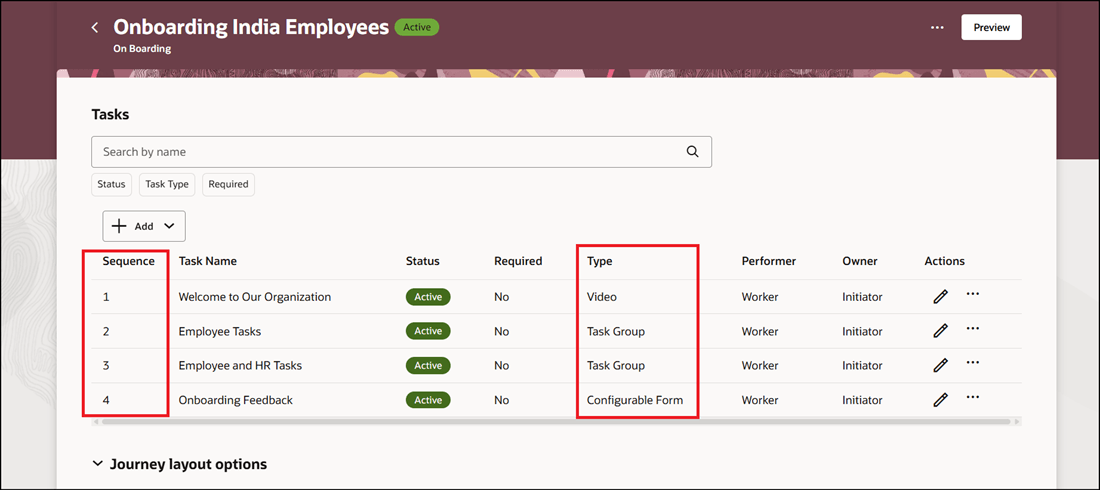Click the Active badge beside the journey title
1100x490 pixels.
pyautogui.click(x=417, y=27)
